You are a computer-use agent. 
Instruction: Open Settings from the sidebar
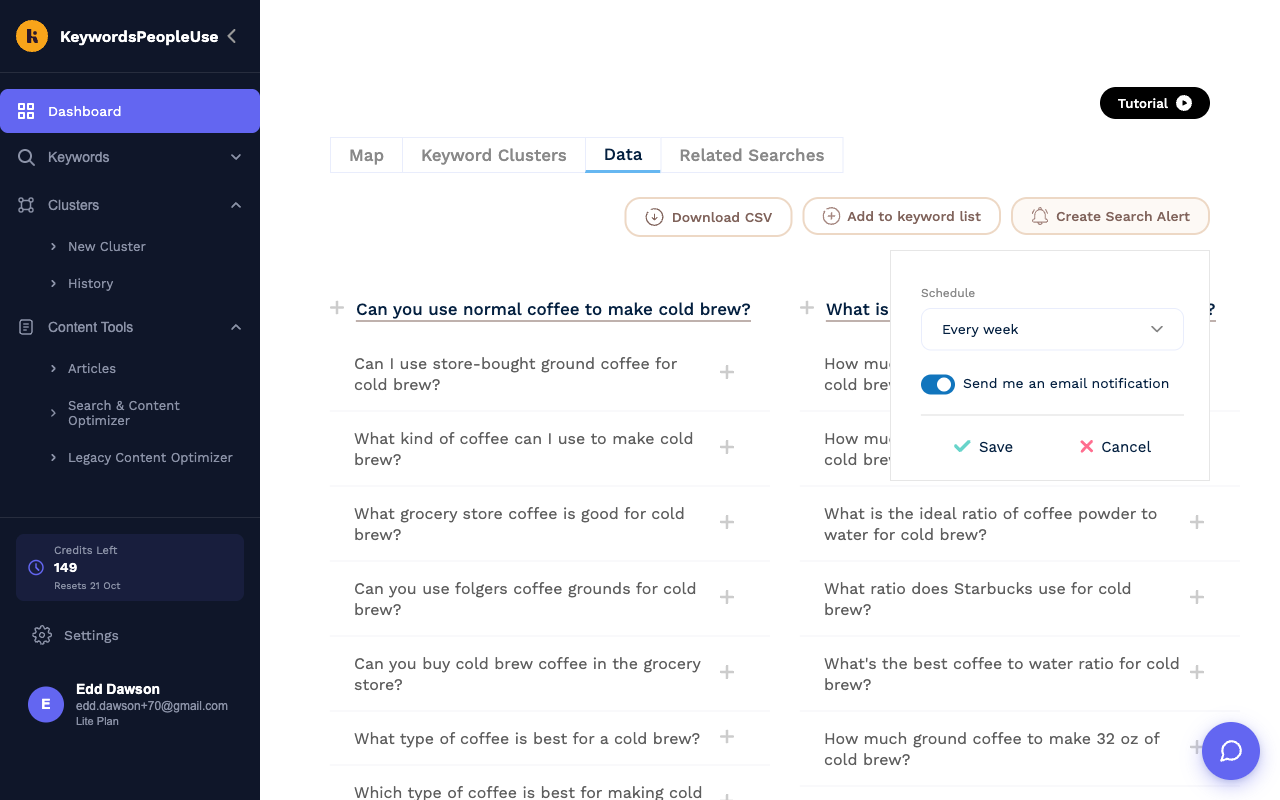[x=91, y=635]
